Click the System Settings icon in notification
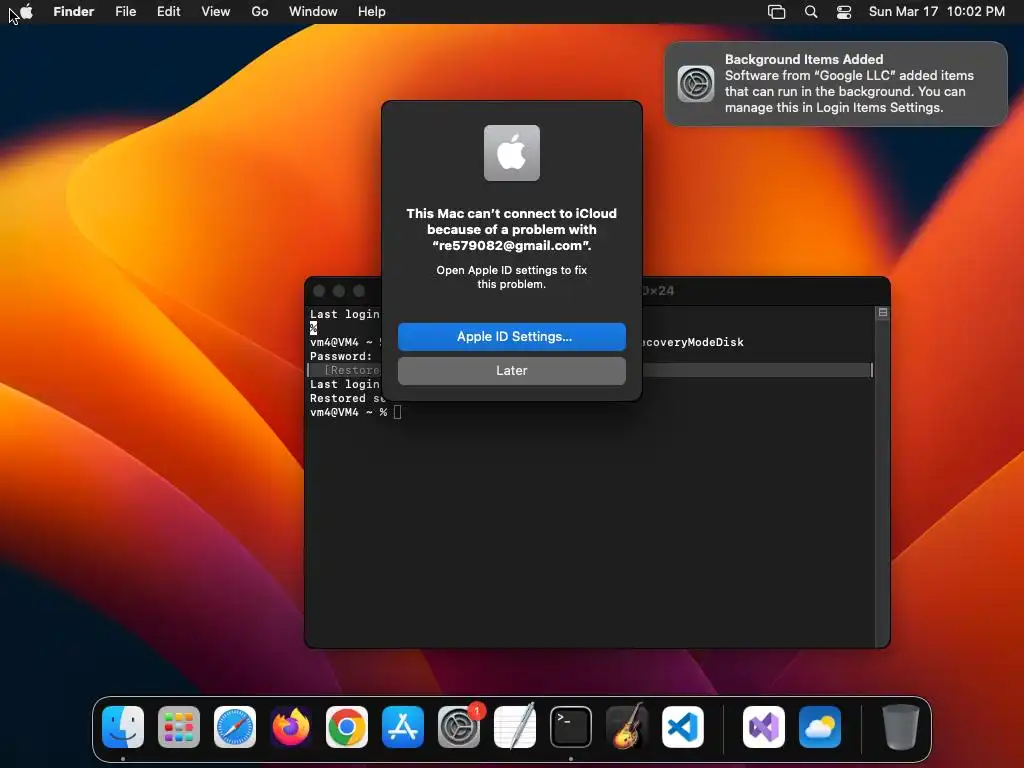This screenshot has width=1024, height=768. tap(696, 84)
